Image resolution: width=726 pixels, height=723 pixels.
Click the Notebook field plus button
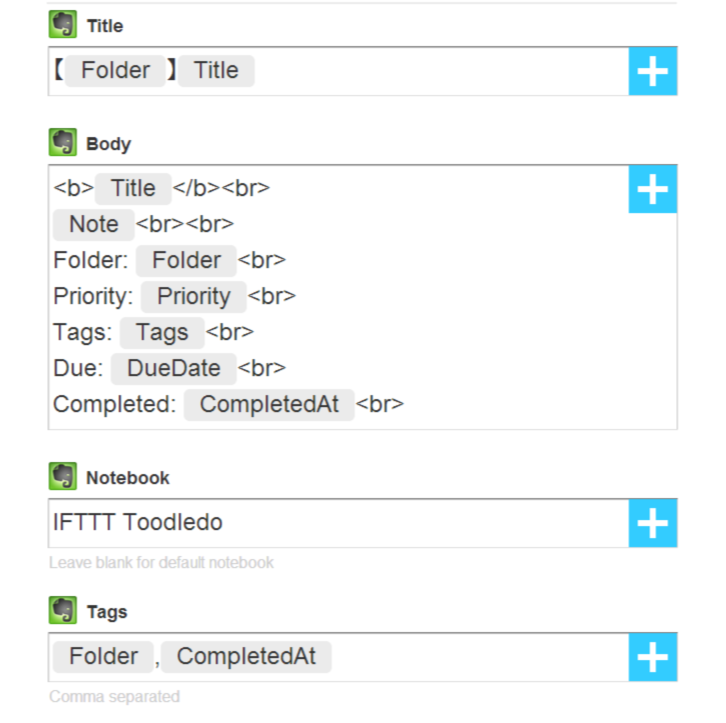pos(652,523)
